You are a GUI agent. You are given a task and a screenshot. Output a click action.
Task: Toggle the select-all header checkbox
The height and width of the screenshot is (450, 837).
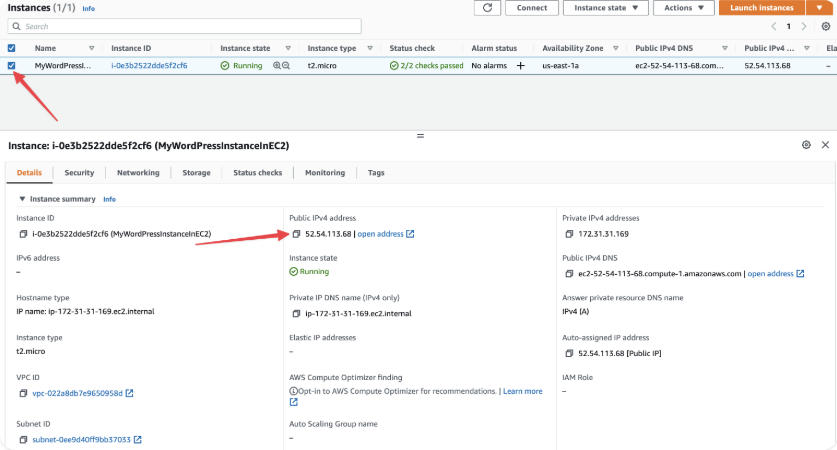click(x=11, y=48)
